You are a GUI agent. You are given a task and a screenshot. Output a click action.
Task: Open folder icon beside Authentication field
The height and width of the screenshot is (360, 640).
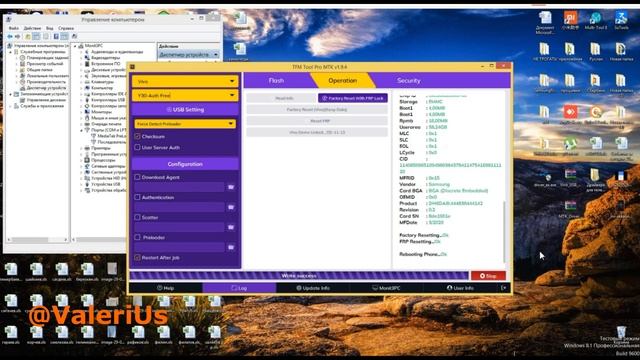point(231,207)
